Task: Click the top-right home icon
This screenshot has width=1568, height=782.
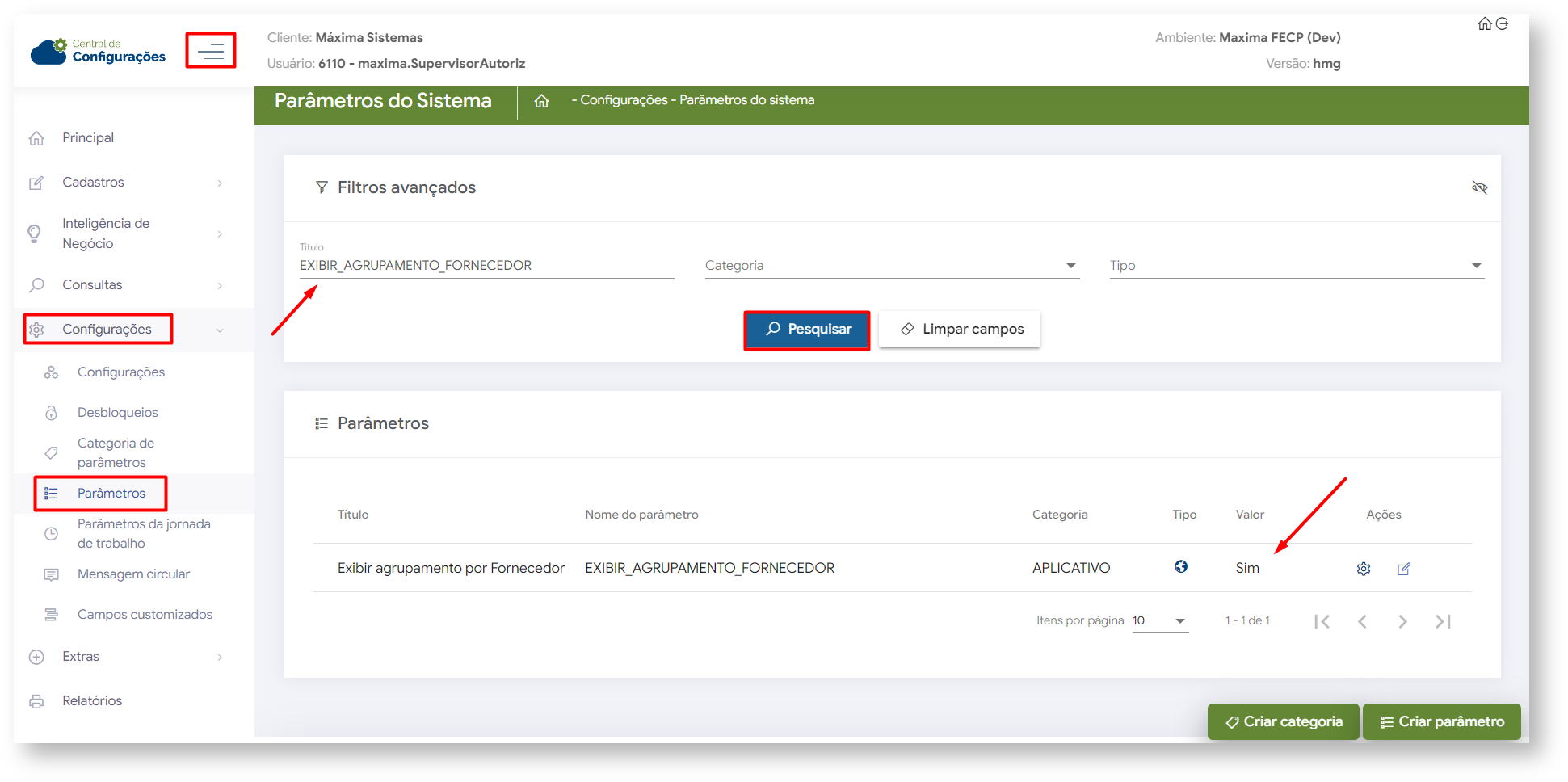Action: pos(1484,23)
